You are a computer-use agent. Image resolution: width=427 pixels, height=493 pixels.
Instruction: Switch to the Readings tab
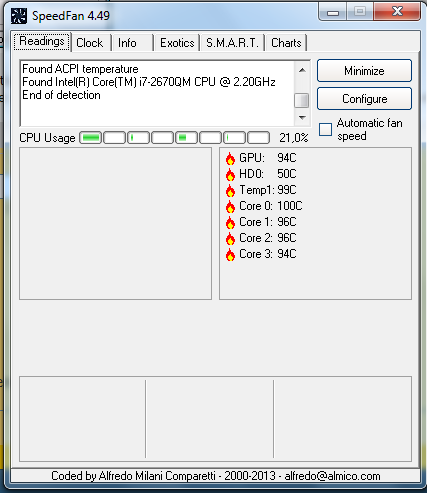click(x=42, y=42)
